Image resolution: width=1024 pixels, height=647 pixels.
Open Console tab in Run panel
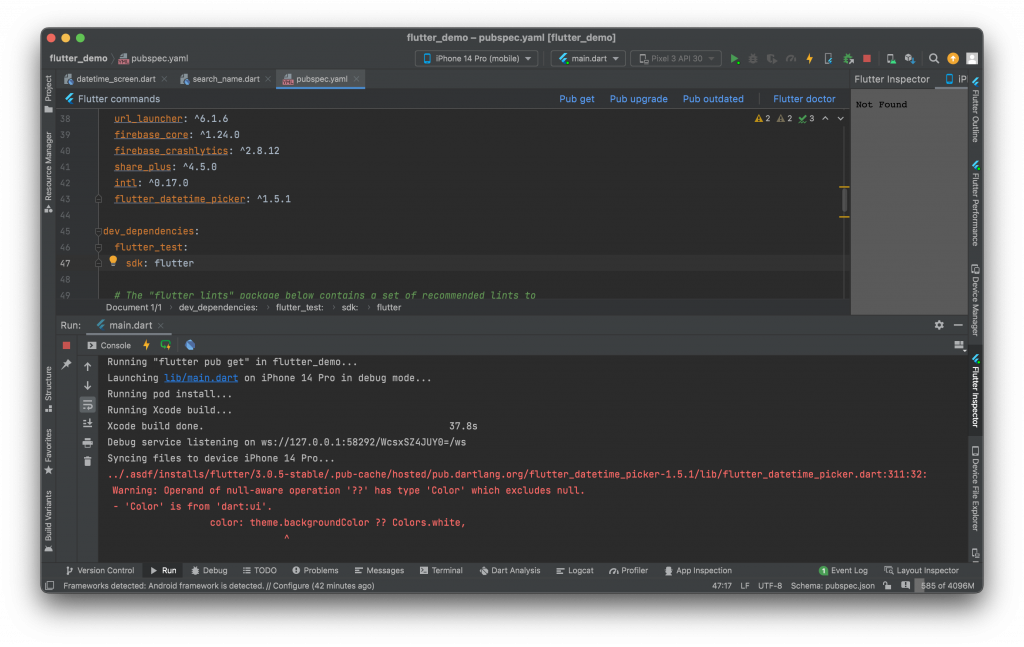109,345
